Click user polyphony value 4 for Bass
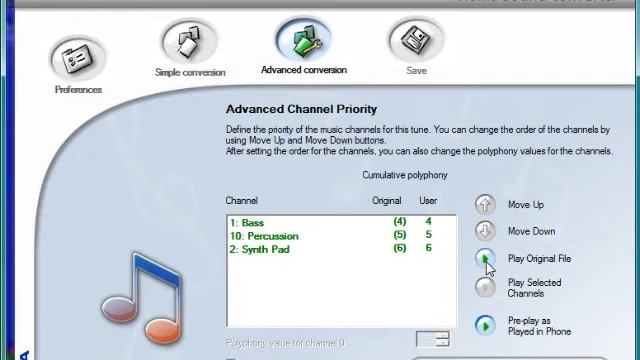 pos(428,222)
